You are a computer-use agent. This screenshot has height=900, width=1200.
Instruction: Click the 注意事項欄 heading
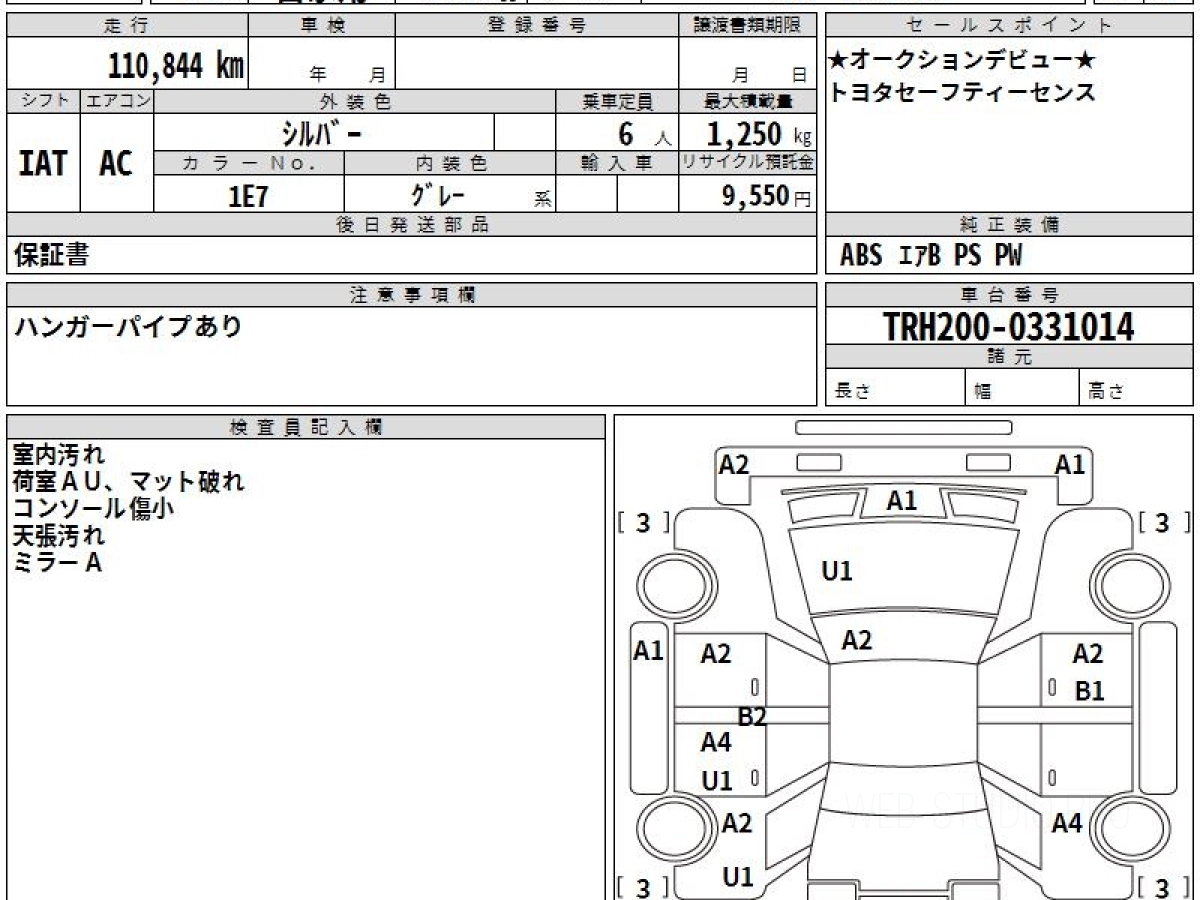(x=412, y=295)
